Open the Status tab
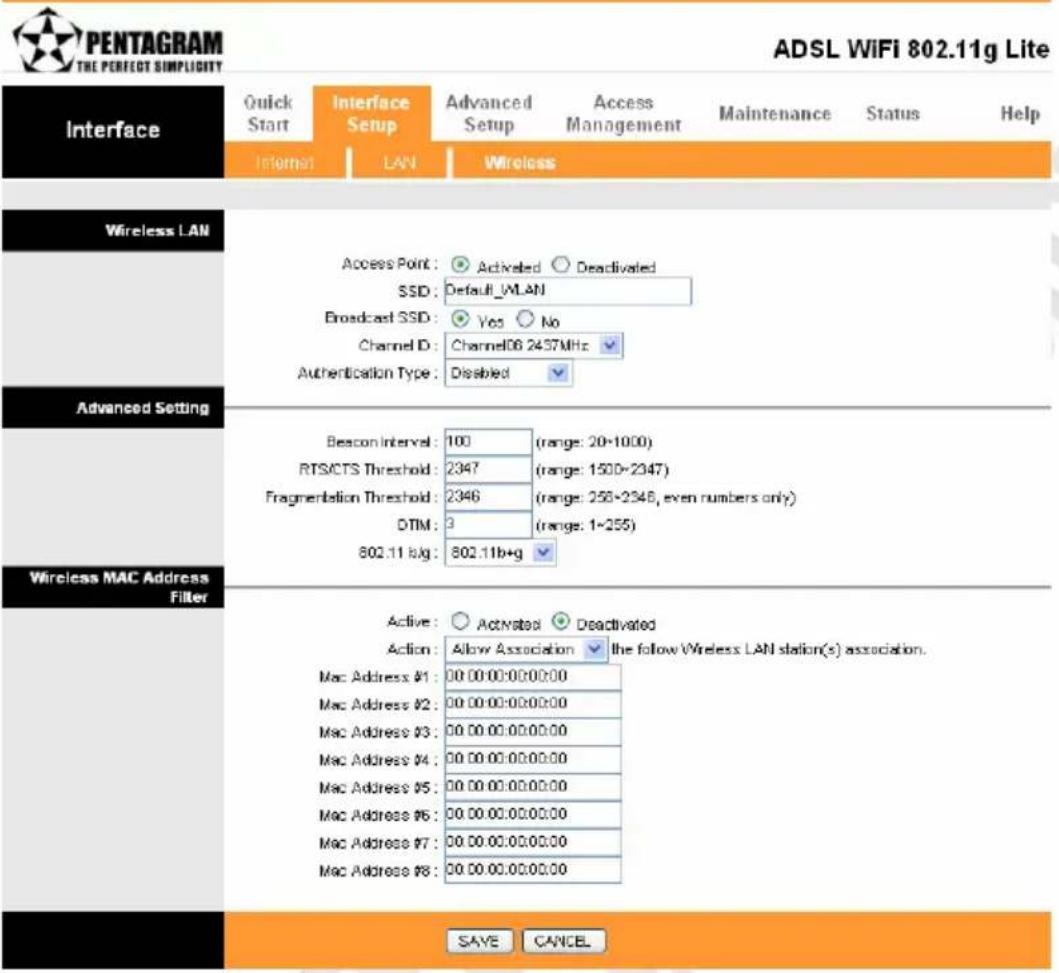This screenshot has height=973, width=1059. (893, 113)
